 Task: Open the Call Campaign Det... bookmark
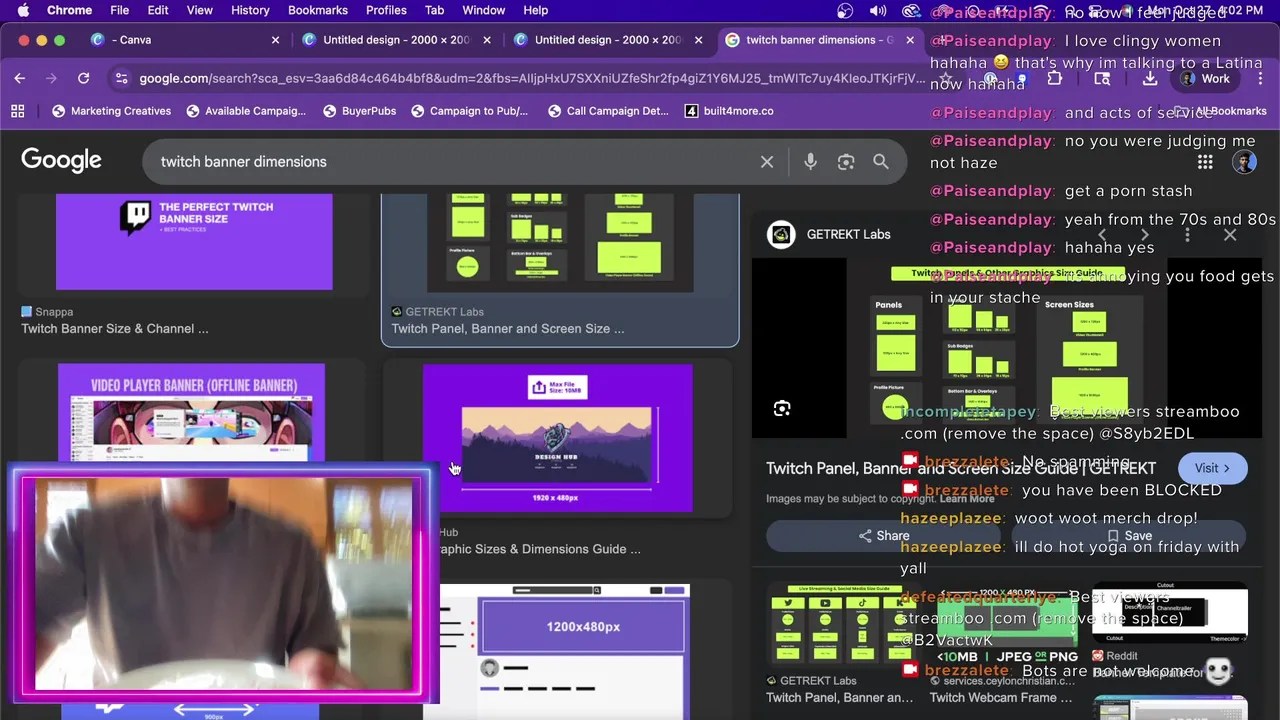point(608,111)
